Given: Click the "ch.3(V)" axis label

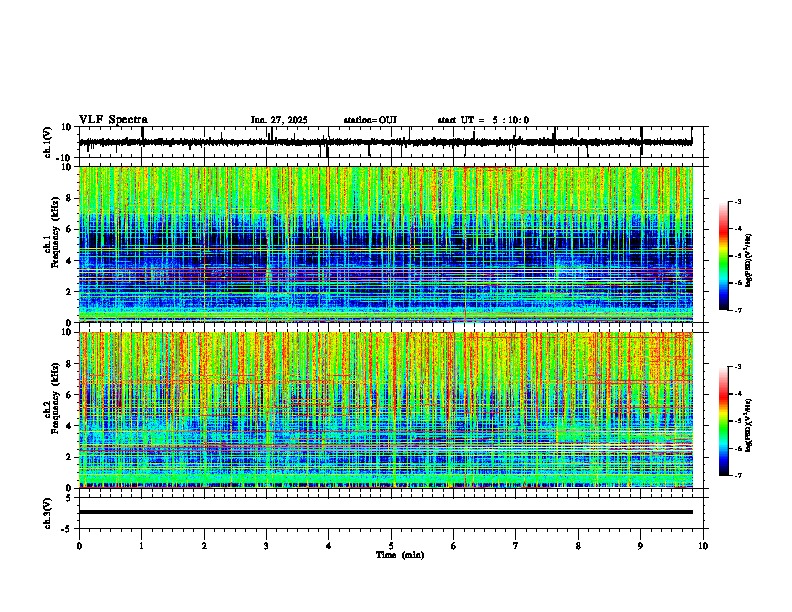Looking at the screenshot, I should tap(48, 513).
